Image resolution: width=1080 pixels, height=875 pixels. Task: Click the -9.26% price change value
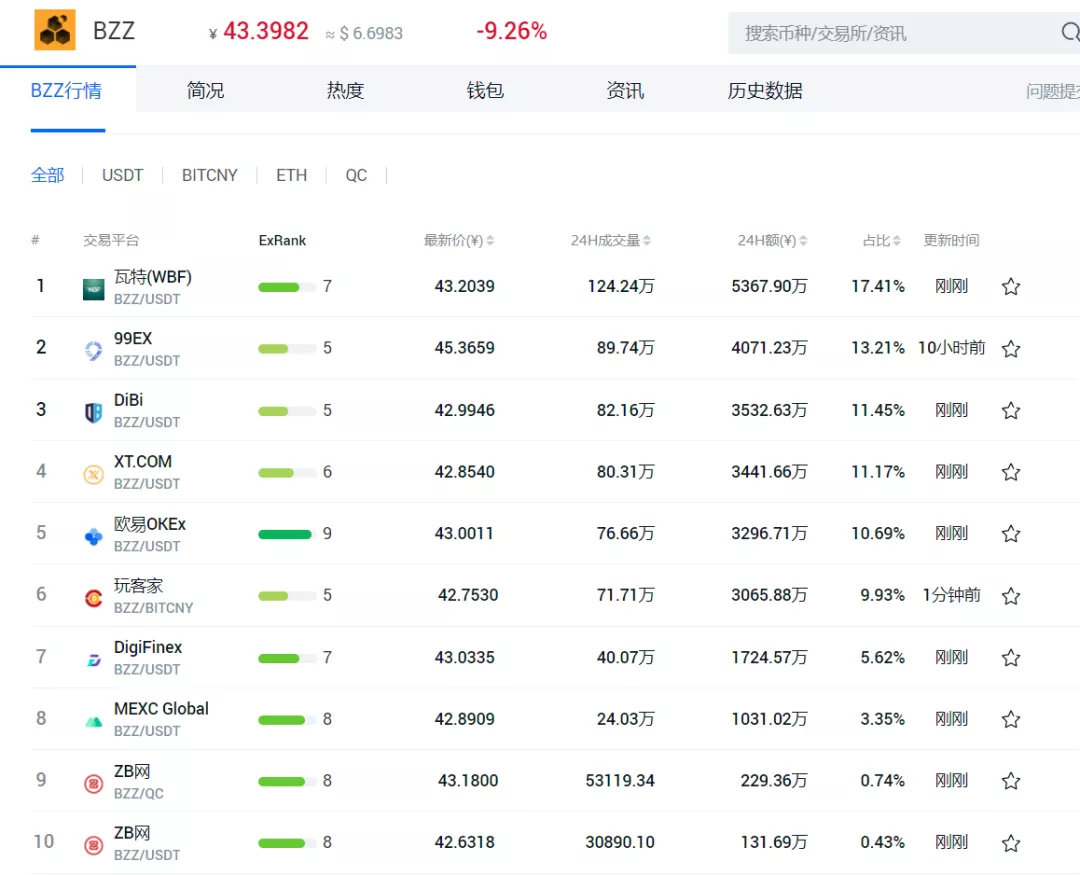pyautogui.click(x=512, y=31)
